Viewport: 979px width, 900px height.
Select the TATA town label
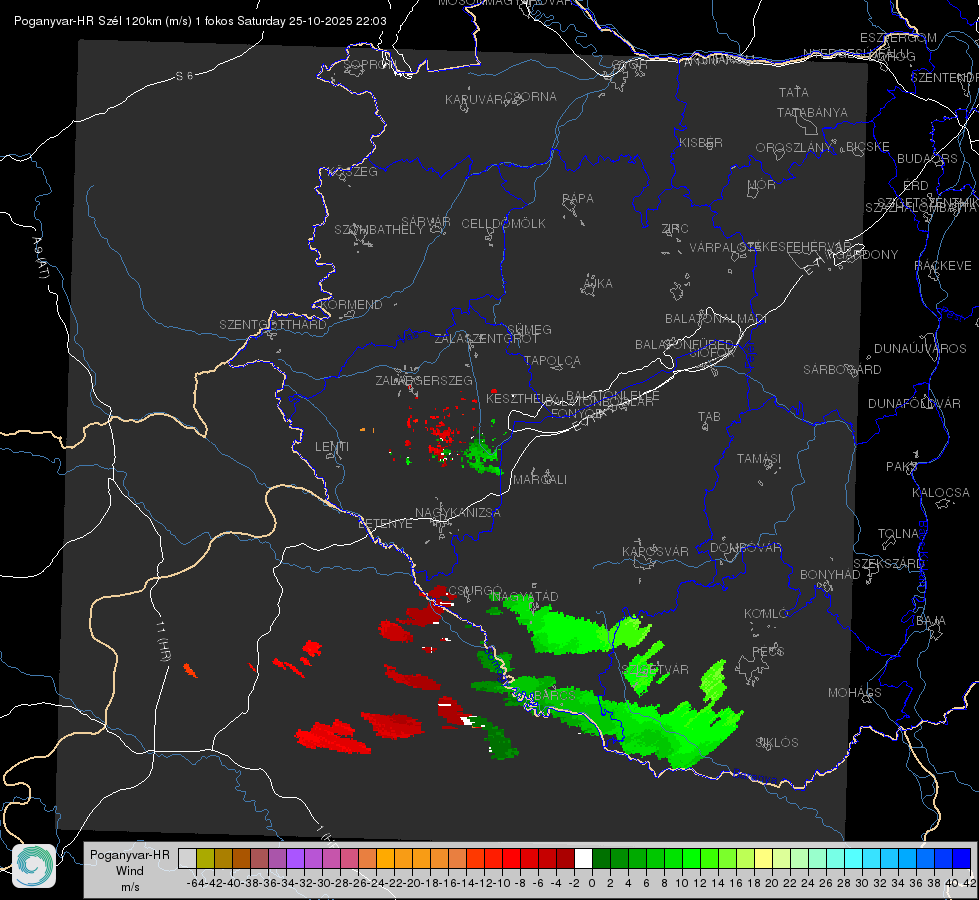tap(794, 92)
